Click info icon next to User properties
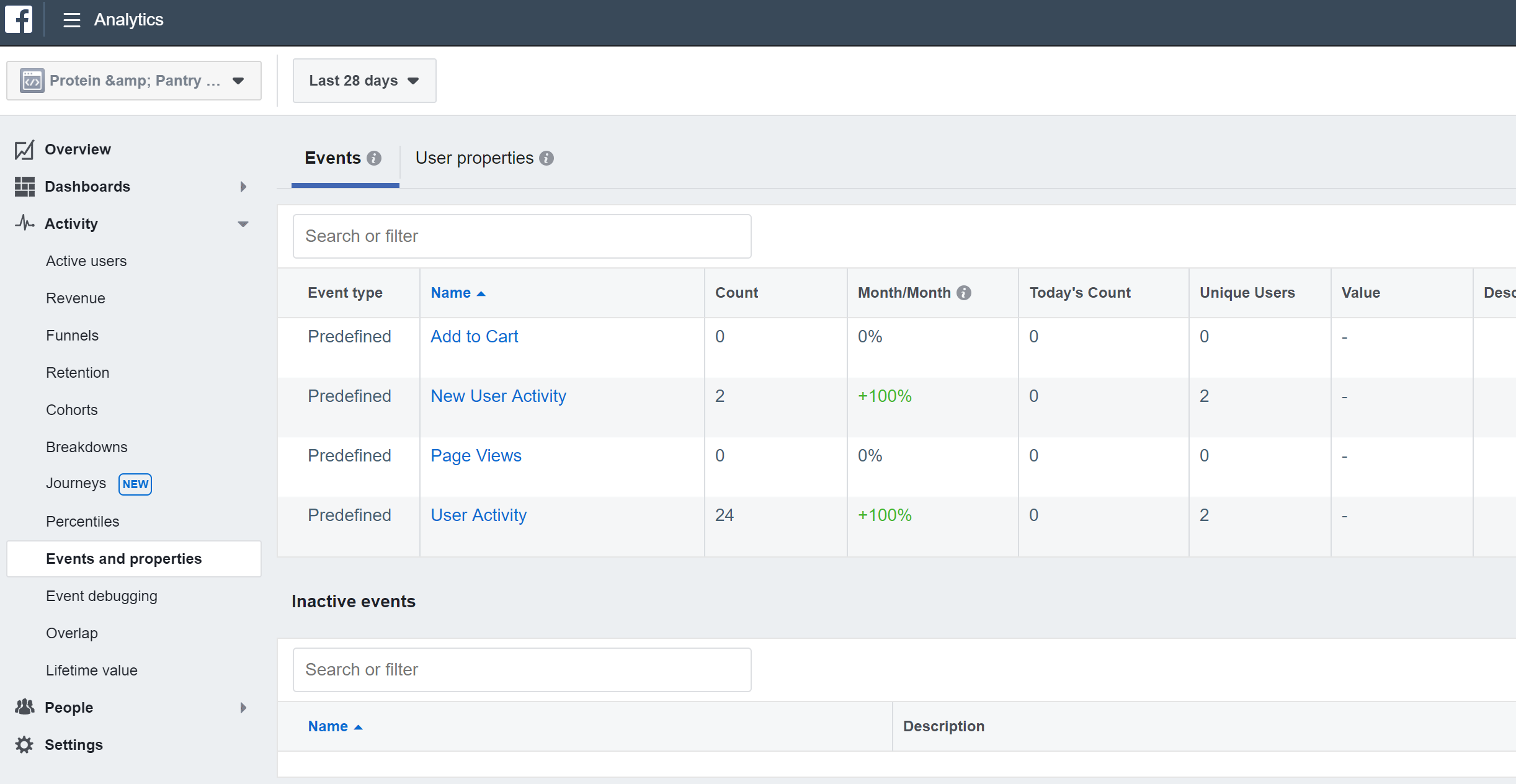 (x=546, y=158)
